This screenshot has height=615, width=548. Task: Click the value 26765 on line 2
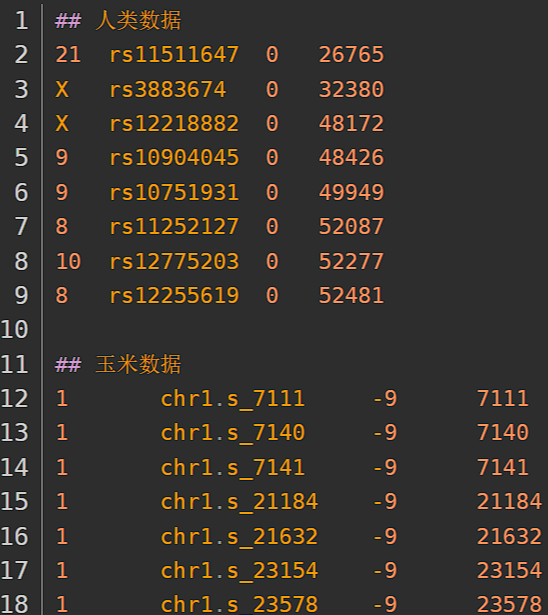[x=351, y=55]
